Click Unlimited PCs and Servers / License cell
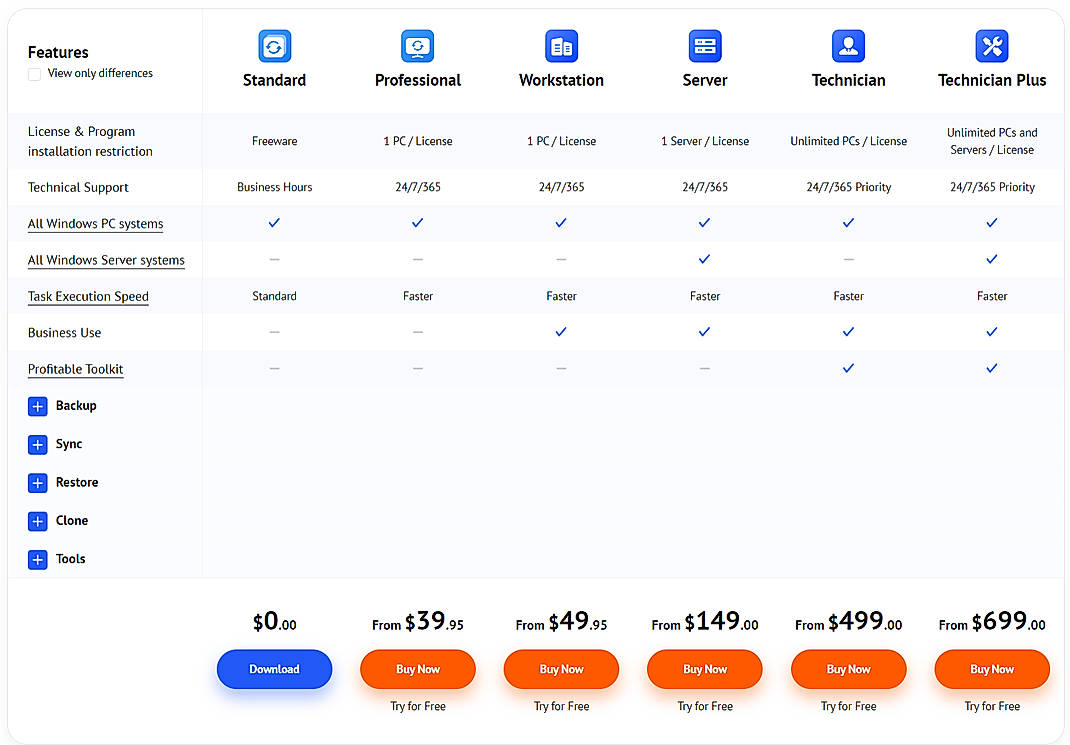 pyautogui.click(x=992, y=141)
